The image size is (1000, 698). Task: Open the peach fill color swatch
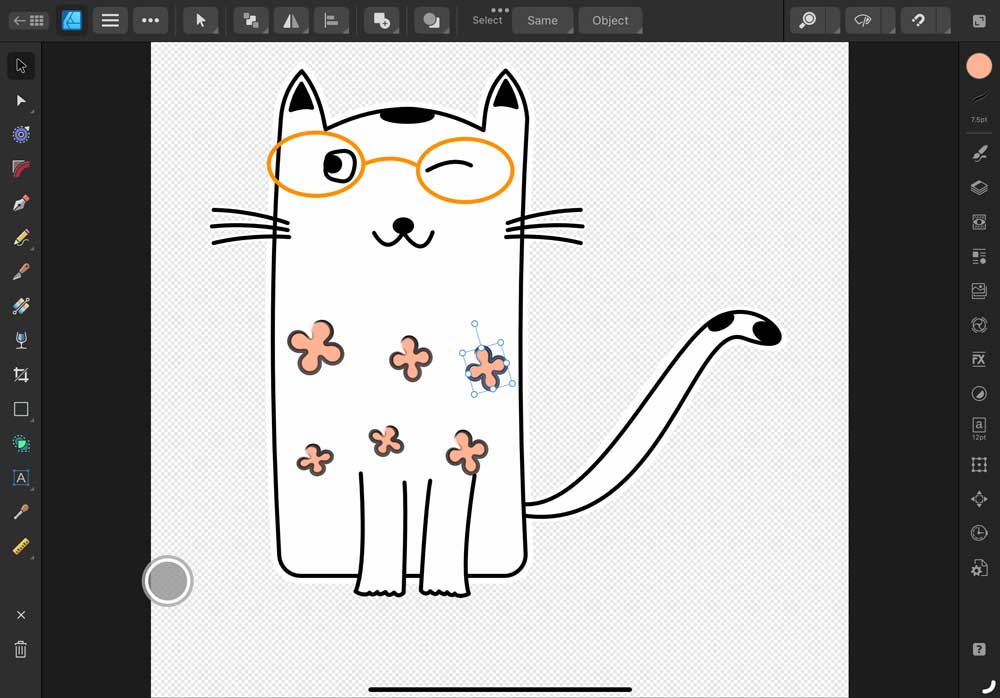click(979, 66)
